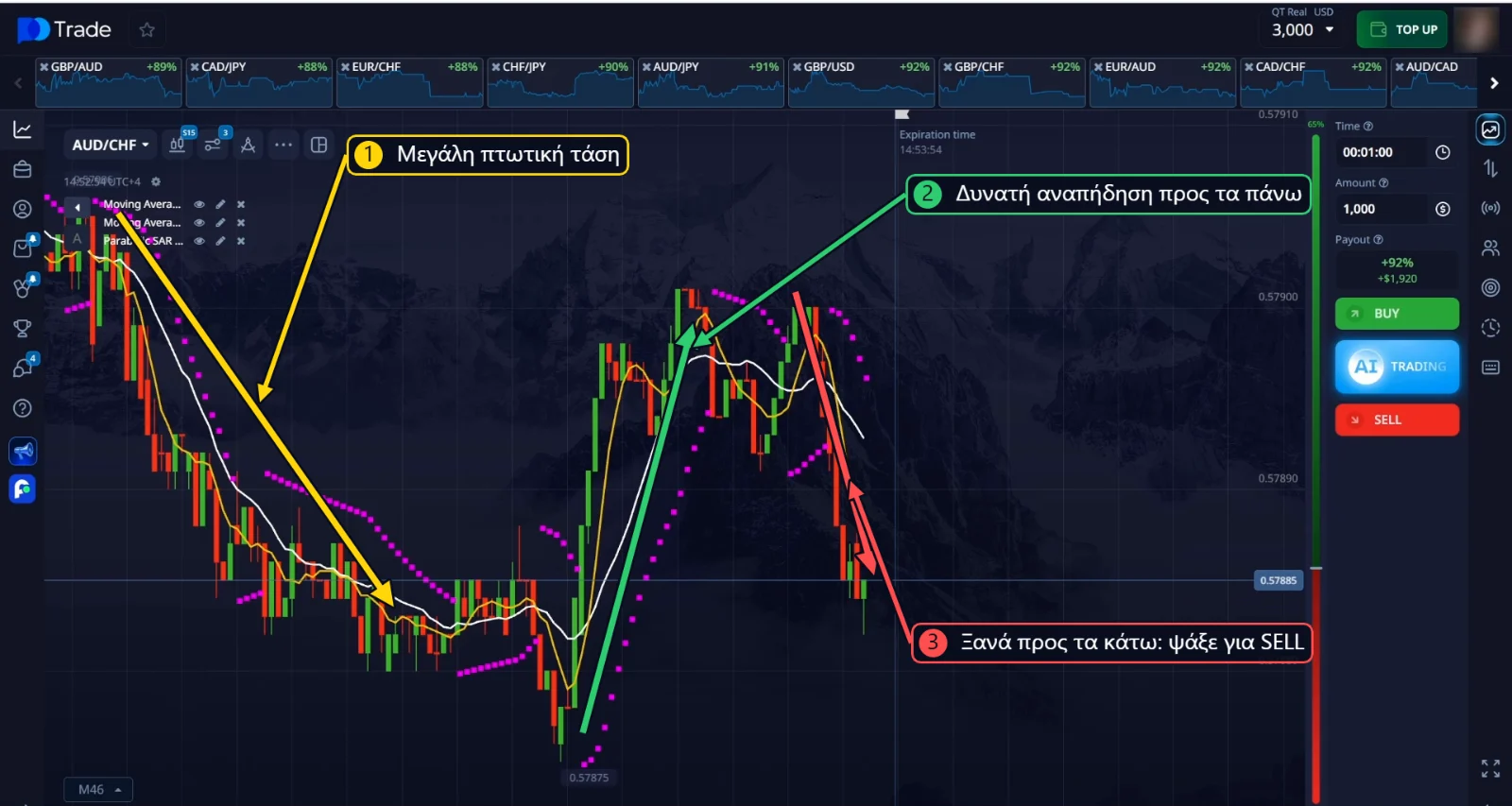Switch to the GBP/USD asset tab
Screen dimensions: 1512x806
pyautogui.click(x=861, y=82)
